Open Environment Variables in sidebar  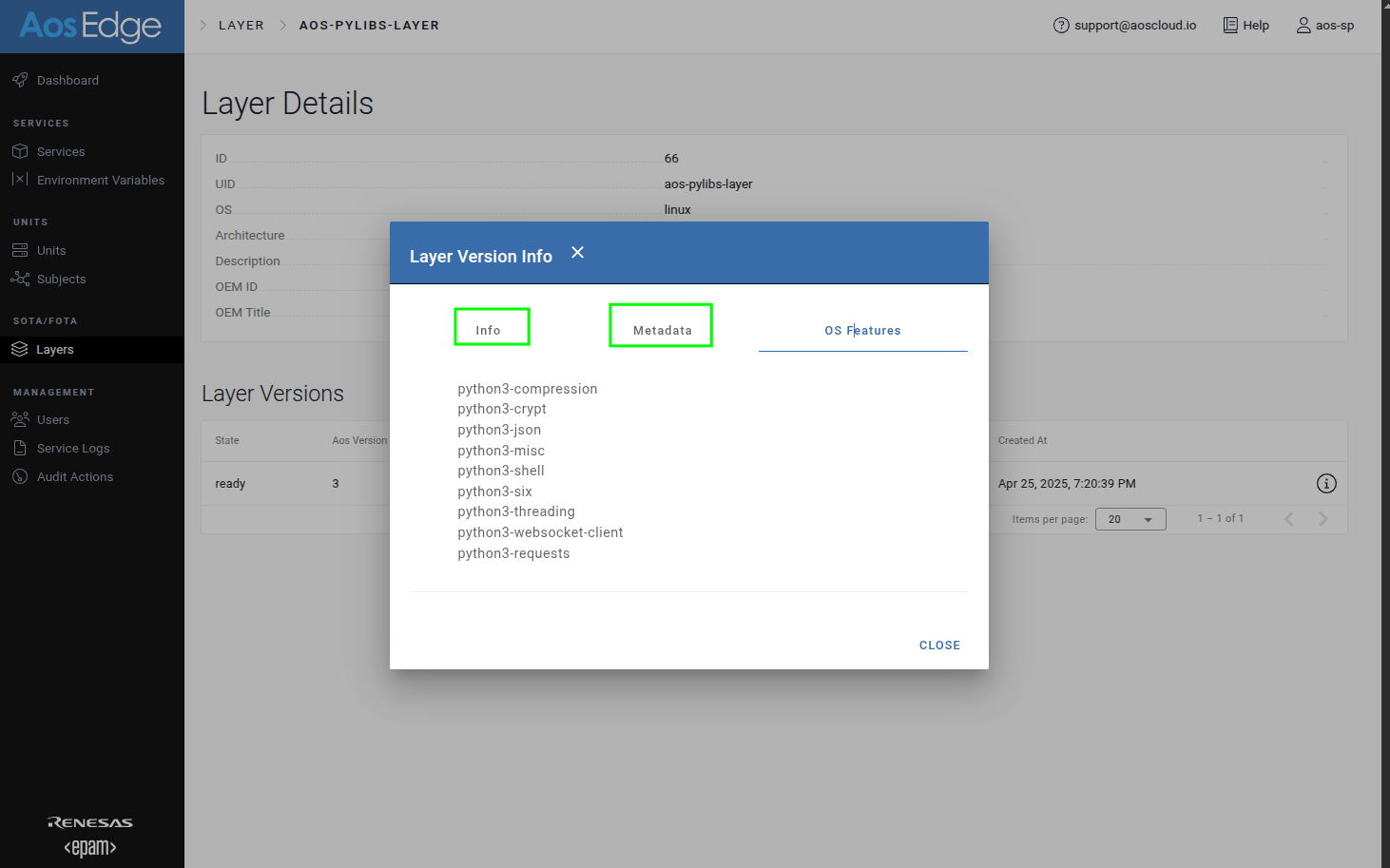click(x=100, y=181)
